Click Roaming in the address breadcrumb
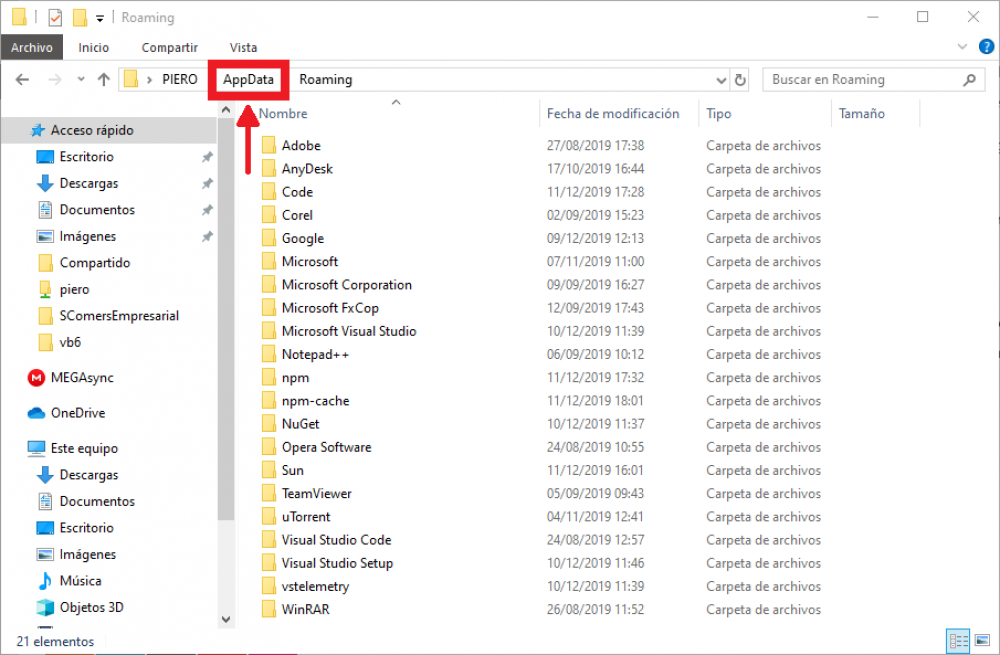 coord(326,80)
